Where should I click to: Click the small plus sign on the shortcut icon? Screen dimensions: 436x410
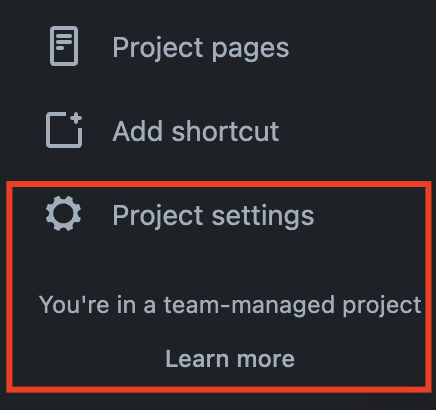pyautogui.click(x=76, y=118)
